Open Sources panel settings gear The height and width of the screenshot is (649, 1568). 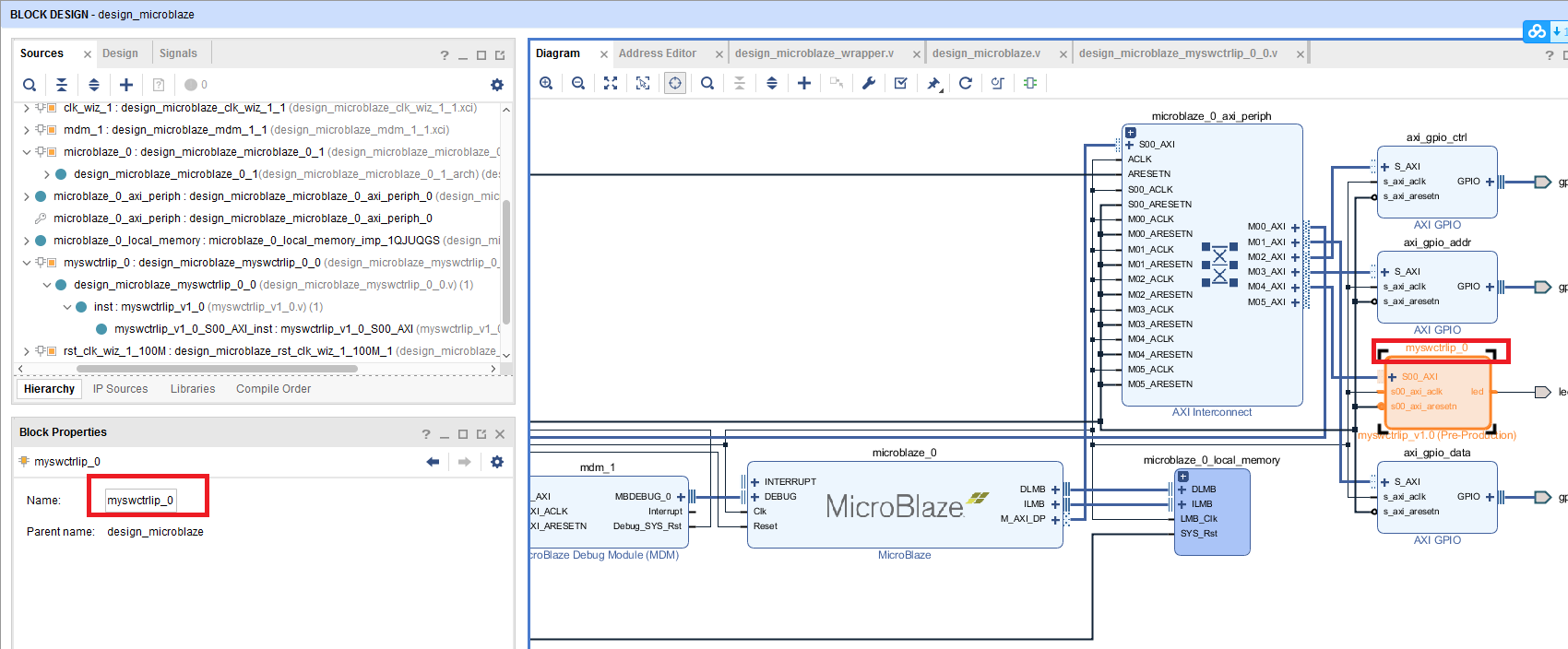tap(497, 85)
